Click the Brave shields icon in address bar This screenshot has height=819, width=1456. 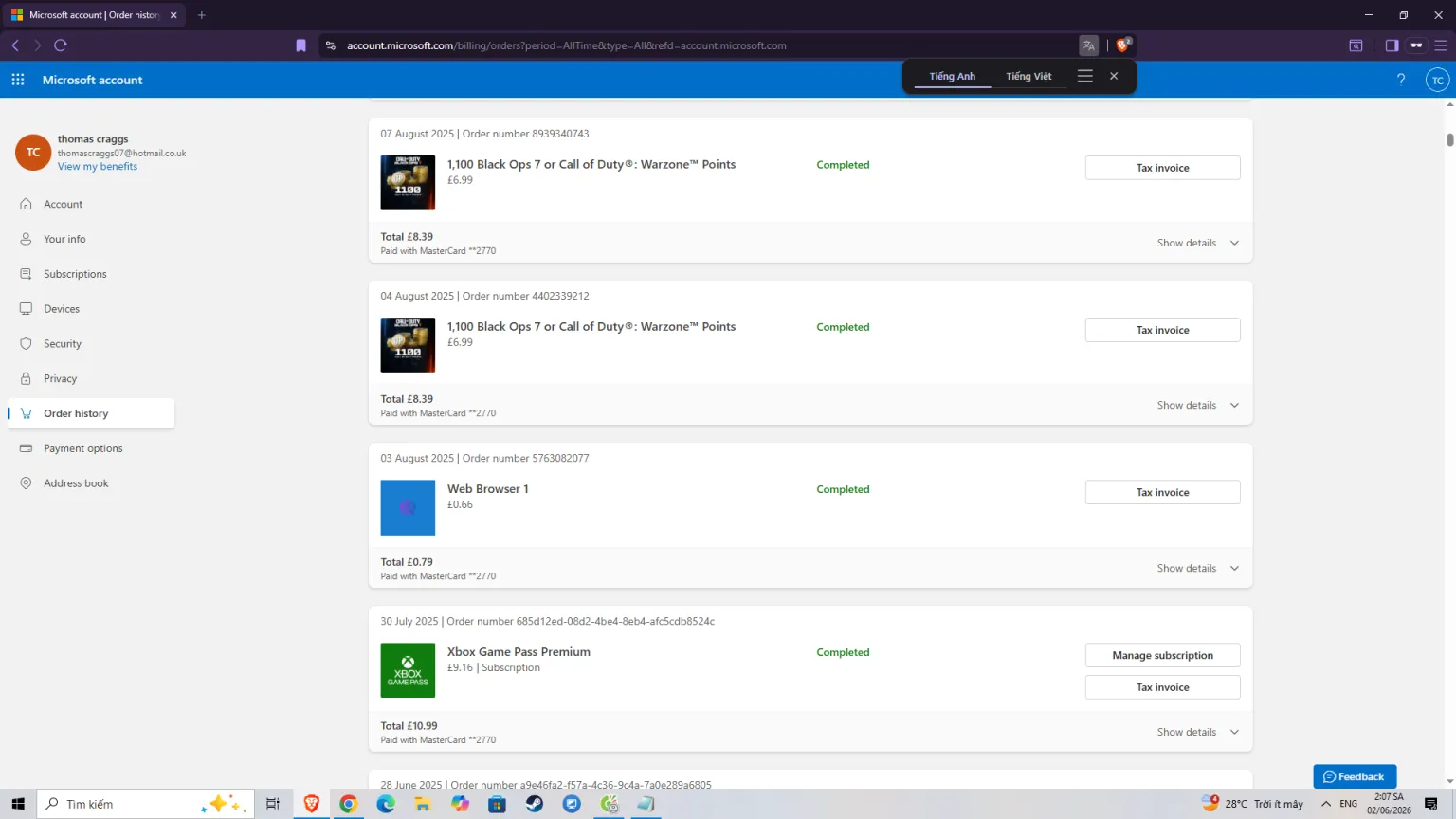coord(1123,45)
